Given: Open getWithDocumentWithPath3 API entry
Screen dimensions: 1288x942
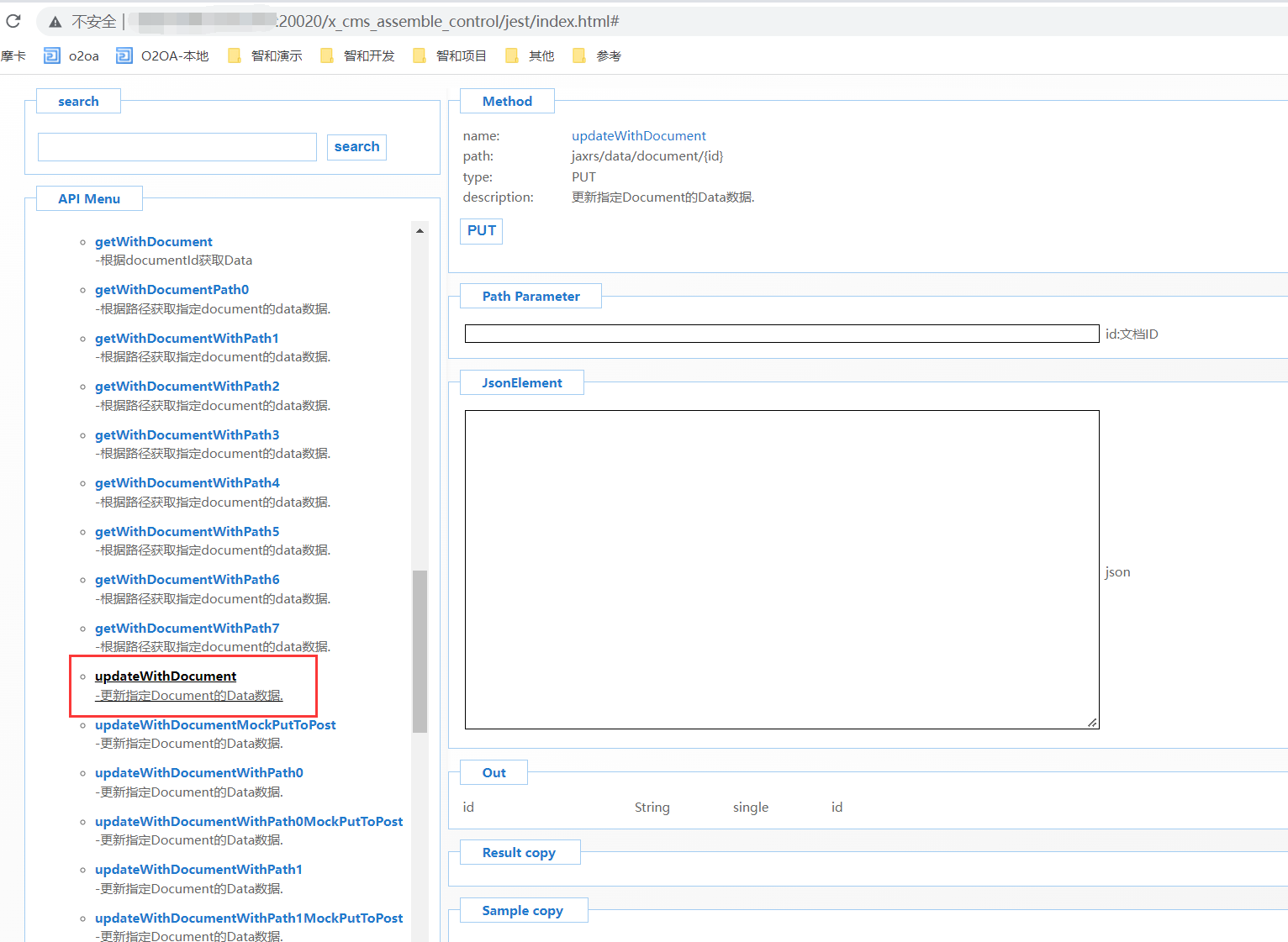Looking at the screenshot, I should pos(187,435).
